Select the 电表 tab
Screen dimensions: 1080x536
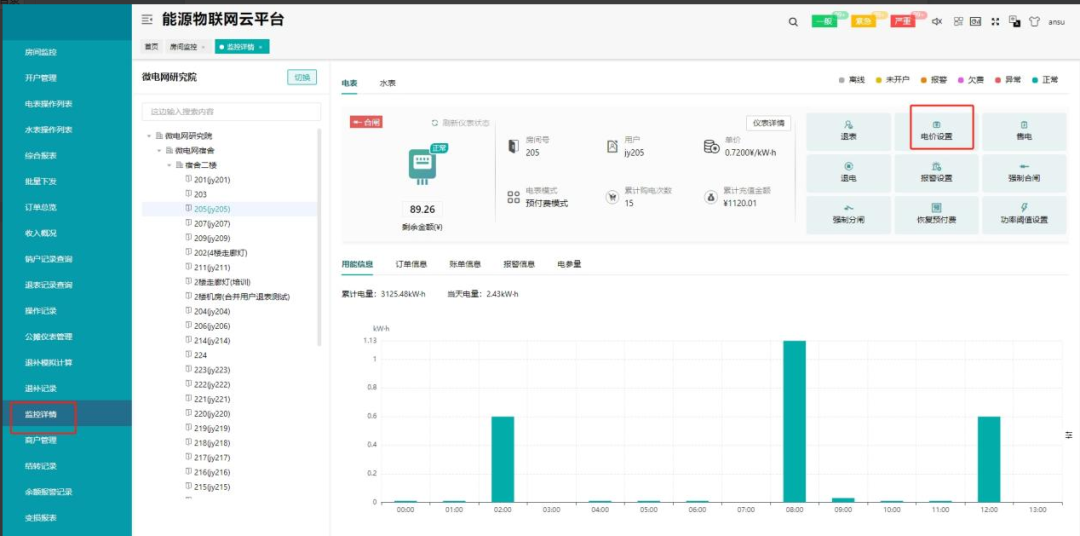pos(349,83)
